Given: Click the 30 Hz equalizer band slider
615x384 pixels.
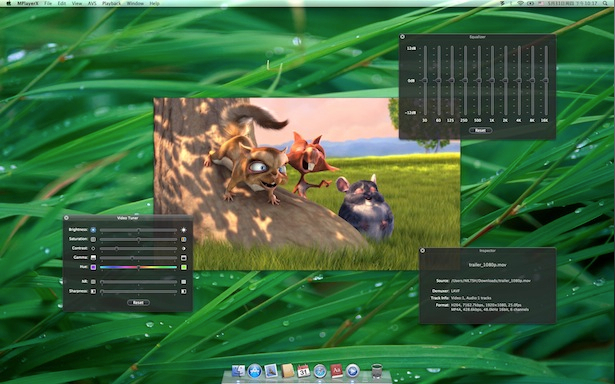Looking at the screenshot, I should click(425, 81).
